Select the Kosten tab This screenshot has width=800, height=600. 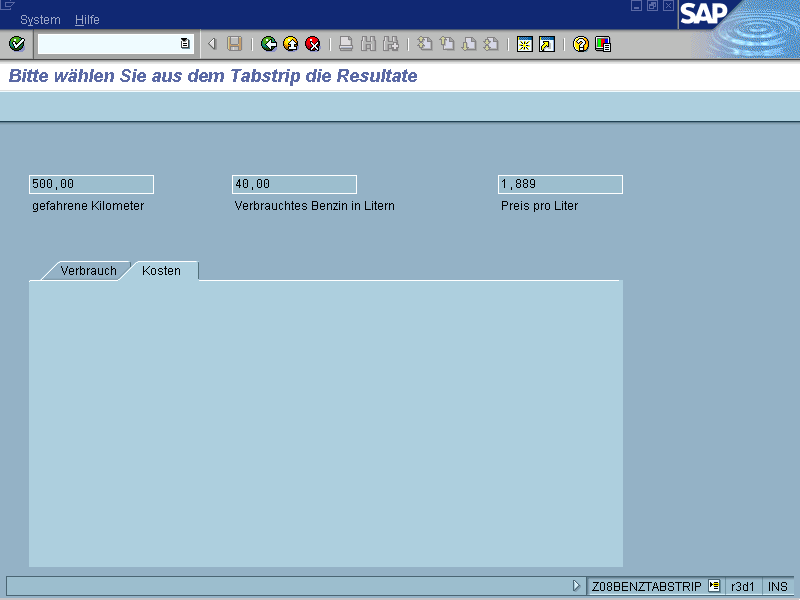tap(161, 271)
